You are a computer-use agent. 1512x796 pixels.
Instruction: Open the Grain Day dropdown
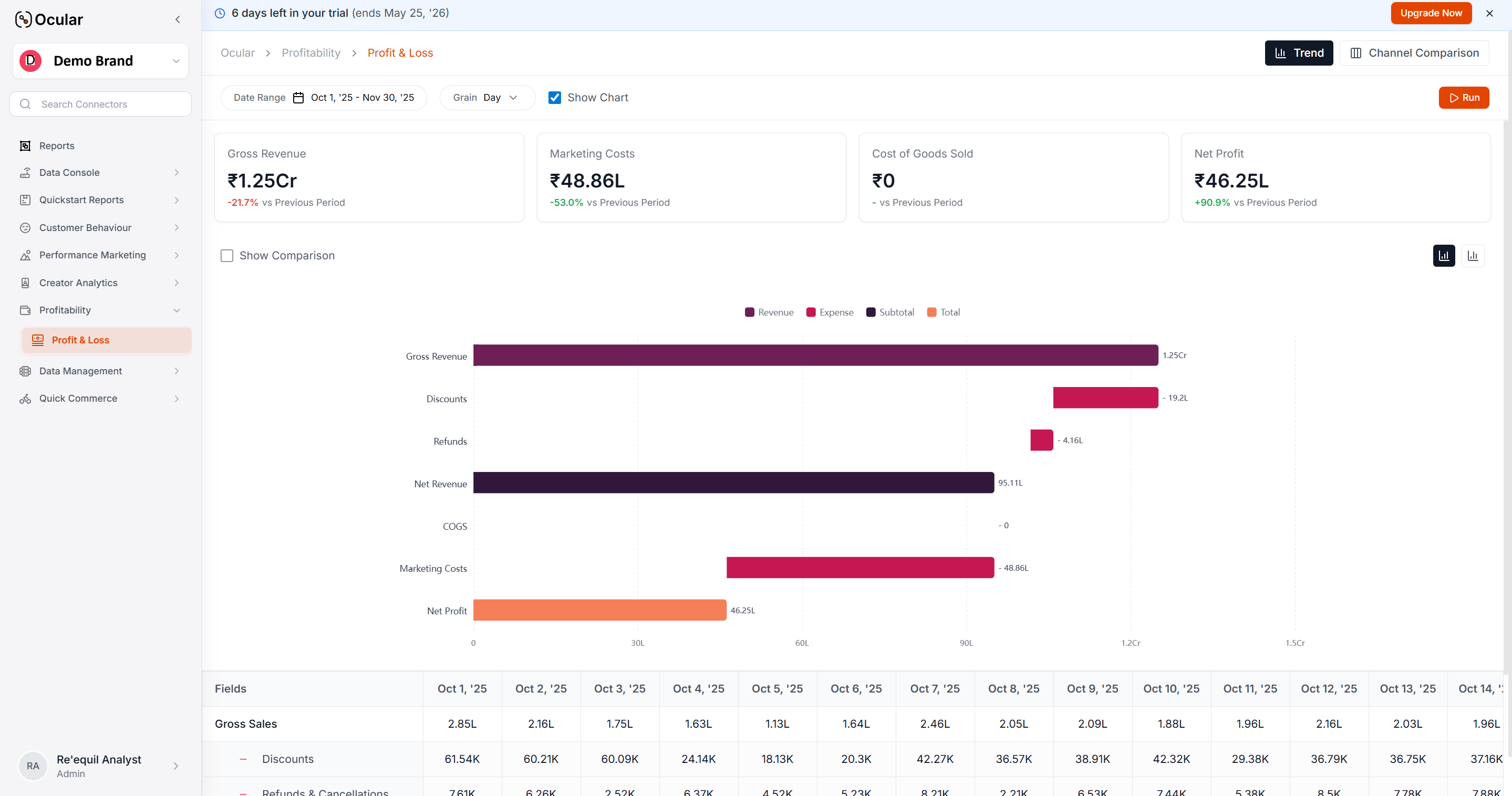pyautogui.click(x=486, y=97)
